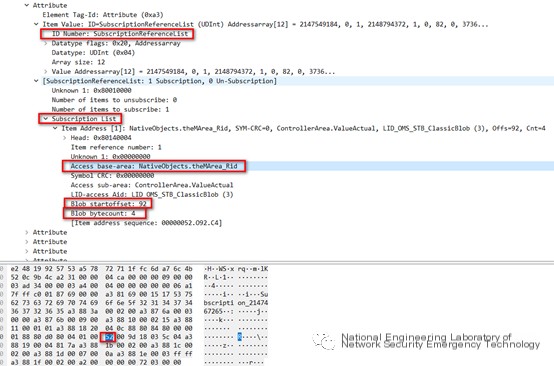The height and width of the screenshot is (366, 554).
Task: Select the Blob startoffset: 92 field
Action: (108, 204)
